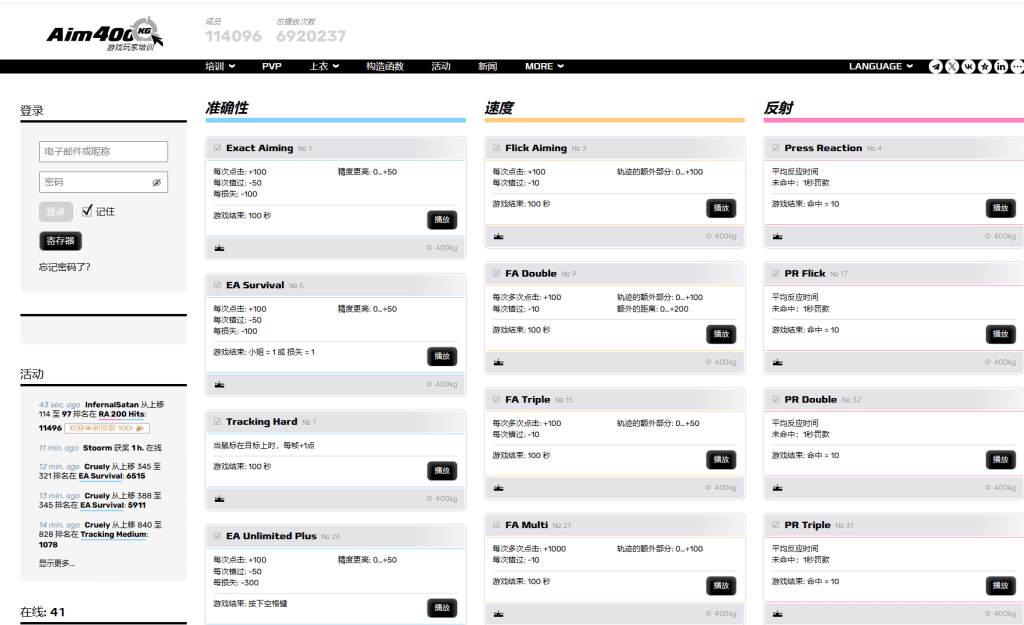
Task: Click the X (Twitter) share icon
Action: pyautogui.click(x=952, y=66)
